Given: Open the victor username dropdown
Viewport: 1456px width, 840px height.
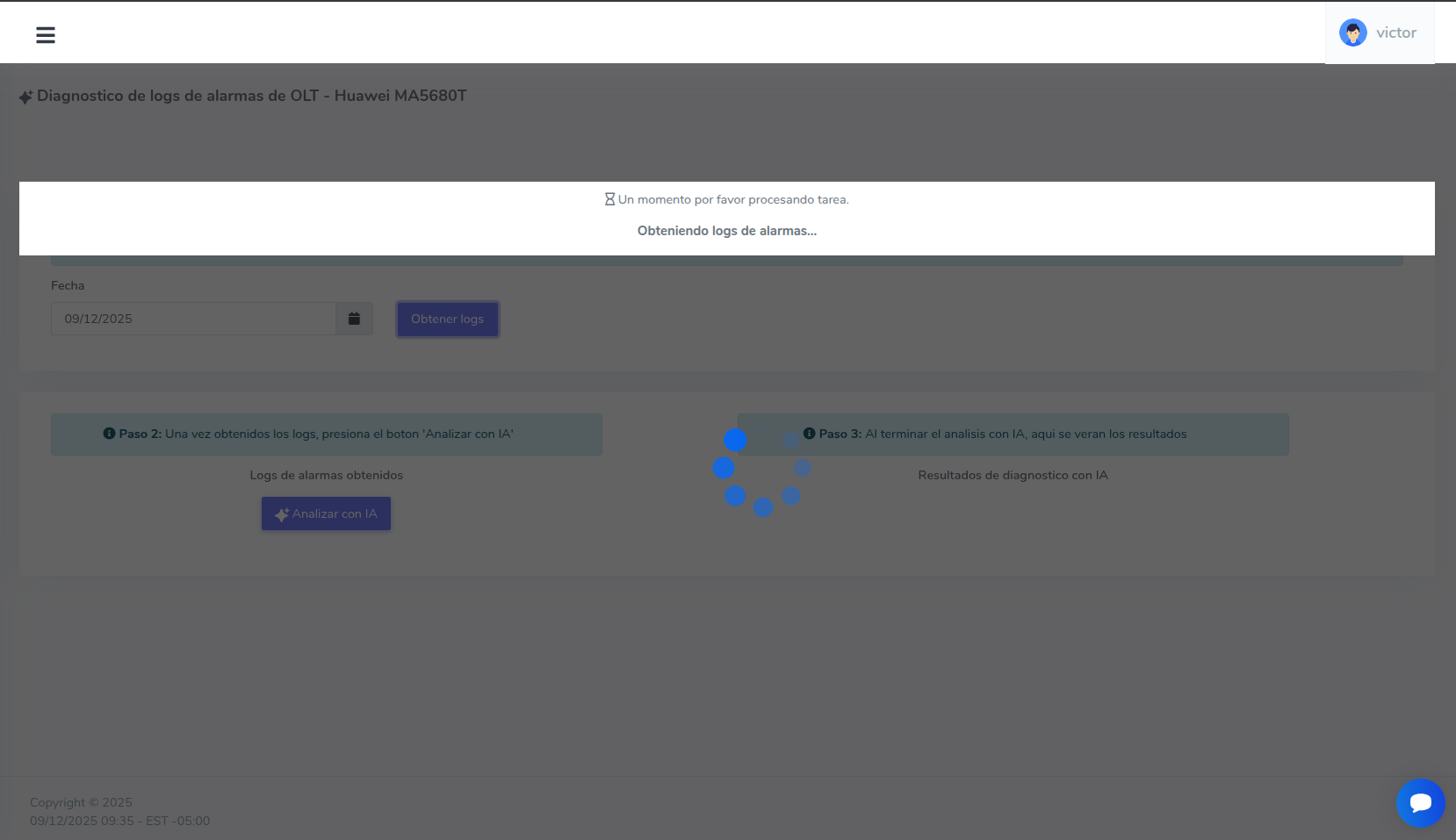Looking at the screenshot, I should pos(1395,33).
